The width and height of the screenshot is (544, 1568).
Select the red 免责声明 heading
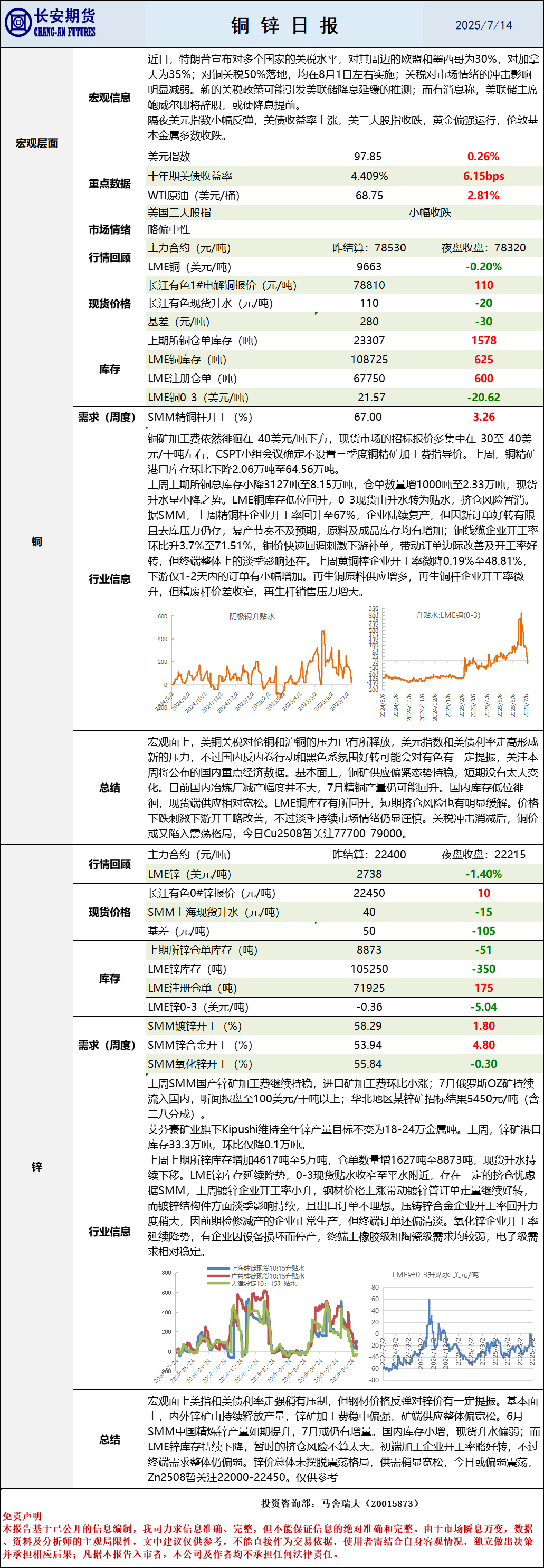[x=22, y=1516]
